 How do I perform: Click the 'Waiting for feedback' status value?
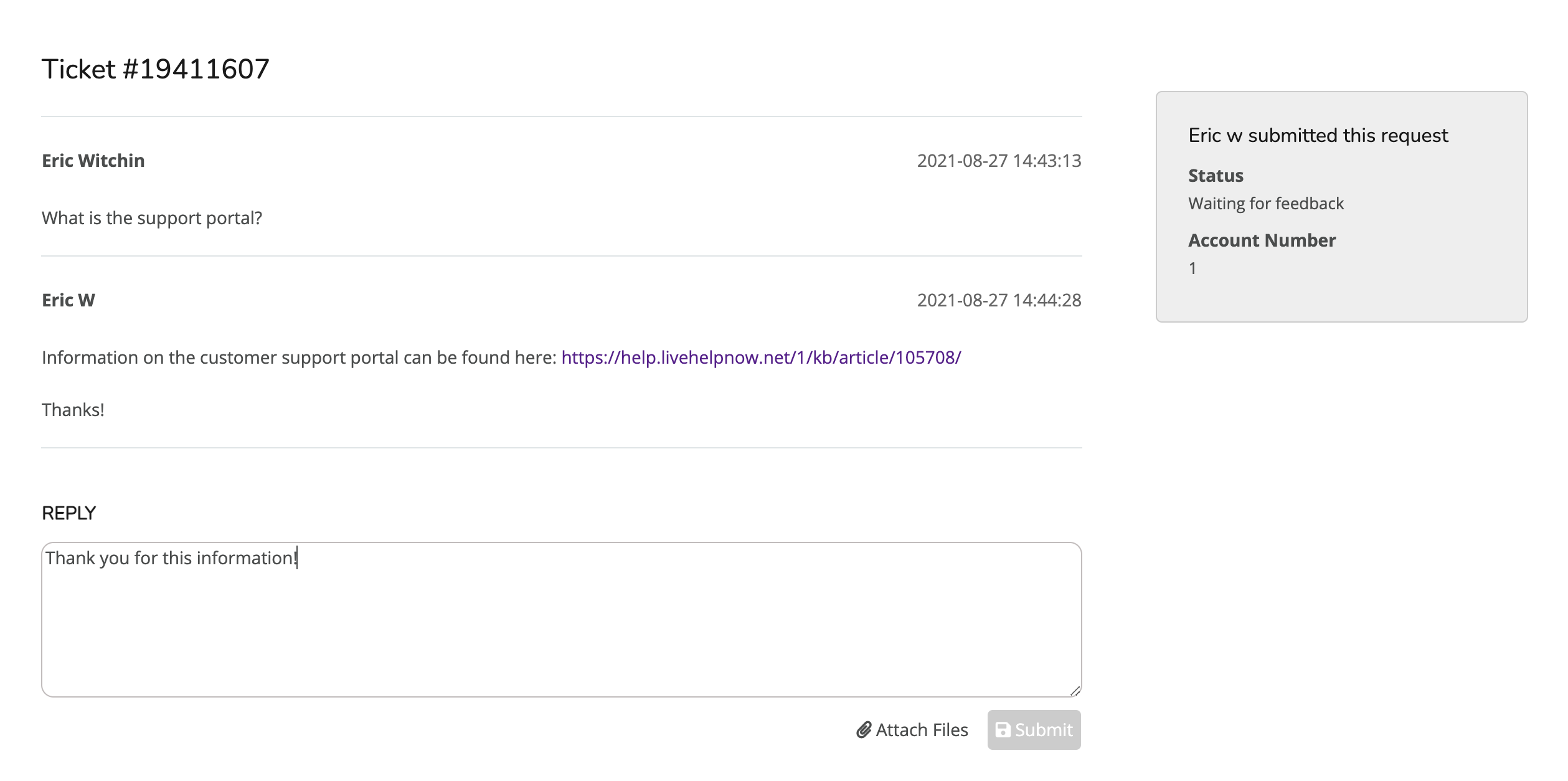(1266, 204)
